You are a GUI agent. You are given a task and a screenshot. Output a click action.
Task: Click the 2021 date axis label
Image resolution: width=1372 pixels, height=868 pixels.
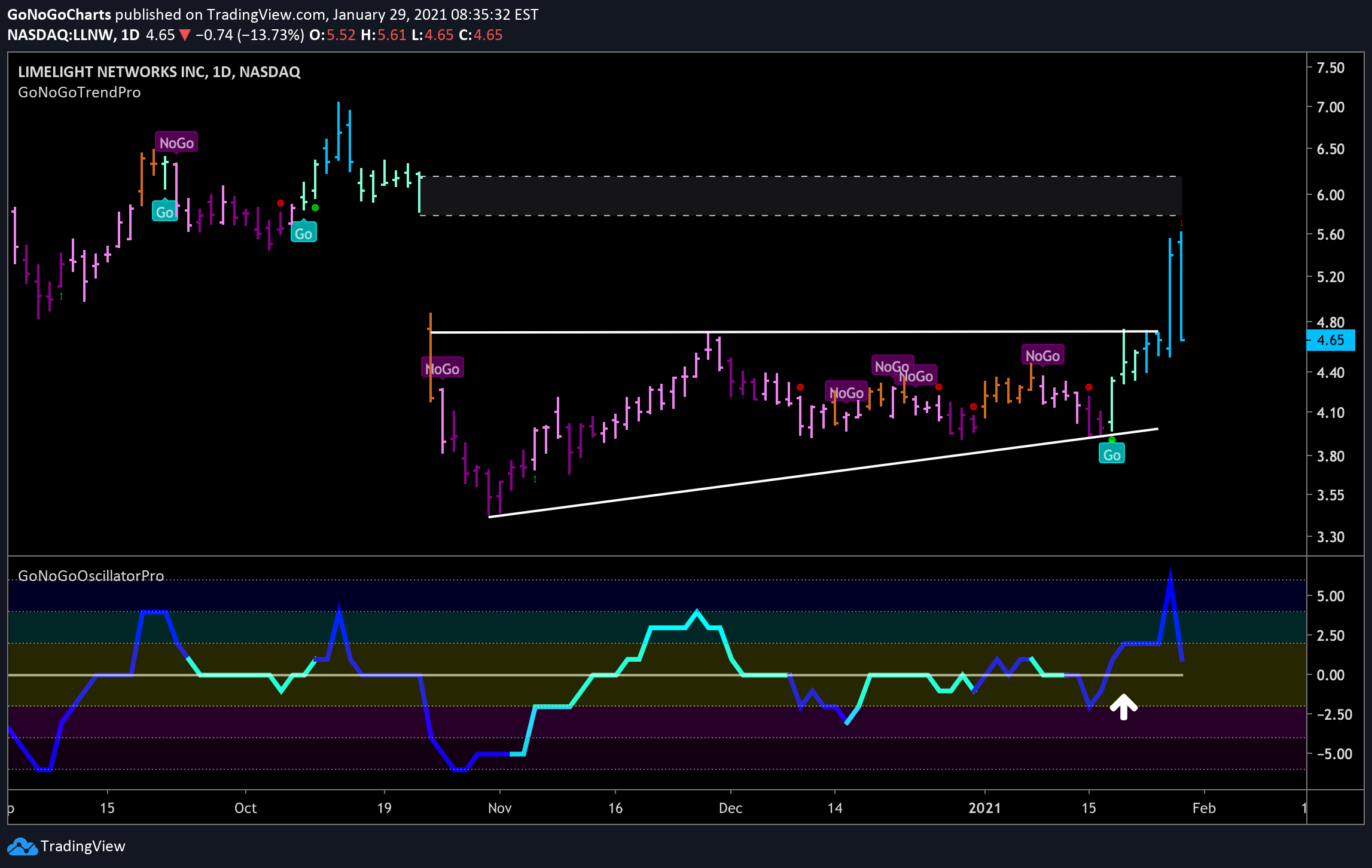[984, 808]
